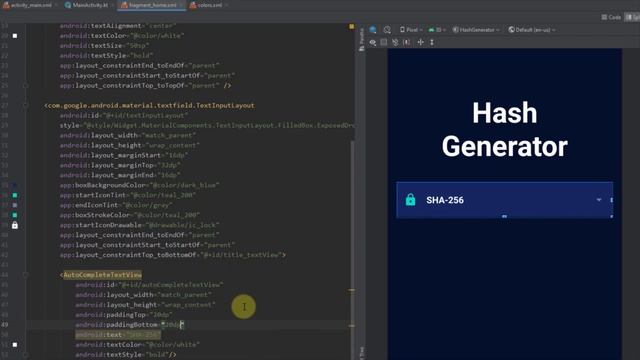Image resolution: width=640 pixels, height=360 pixels.
Task: Click the fold marker at line 25
Action: point(26,86)
